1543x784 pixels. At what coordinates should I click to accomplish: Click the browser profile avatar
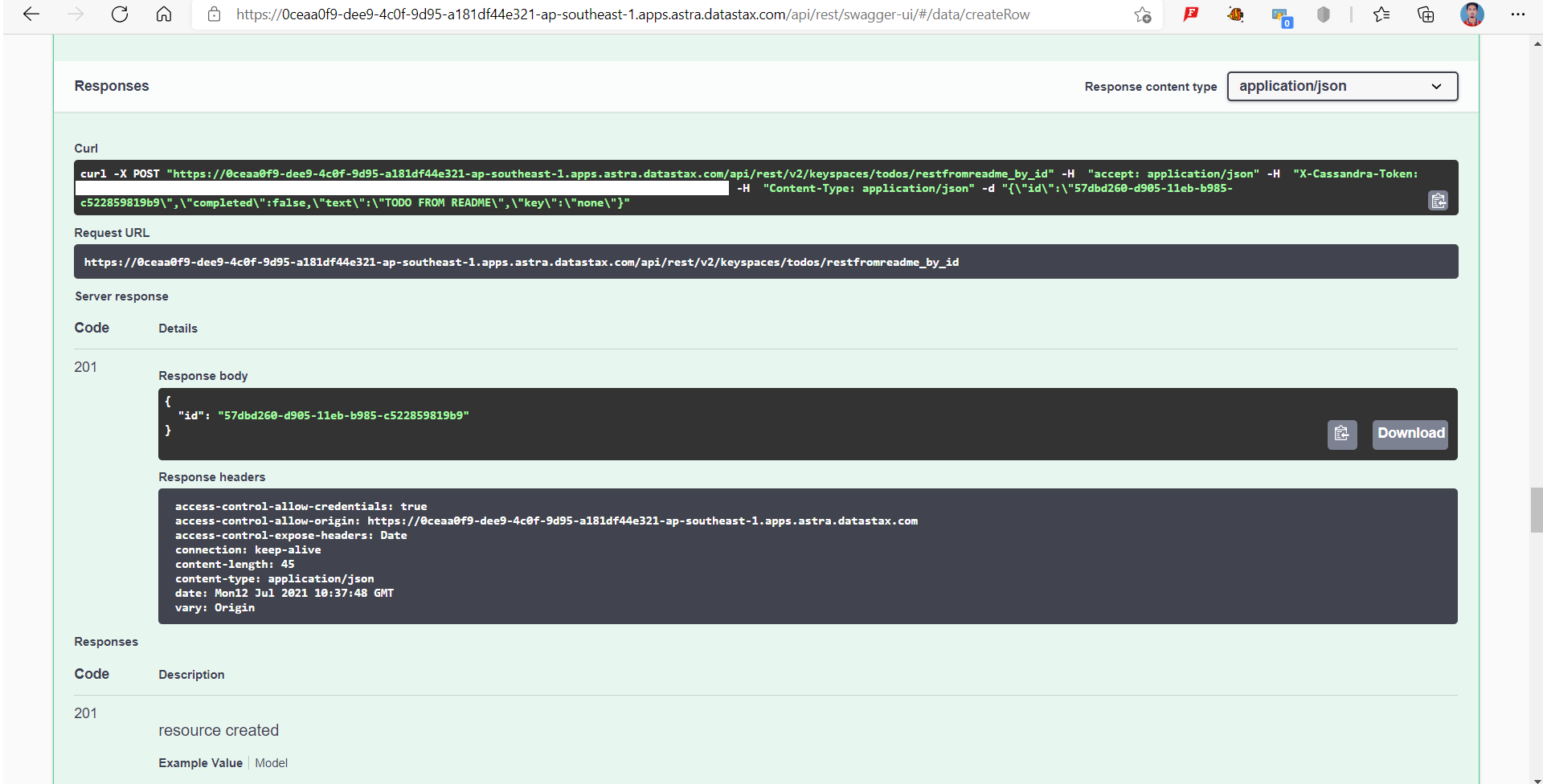[x=1473, y=14]
